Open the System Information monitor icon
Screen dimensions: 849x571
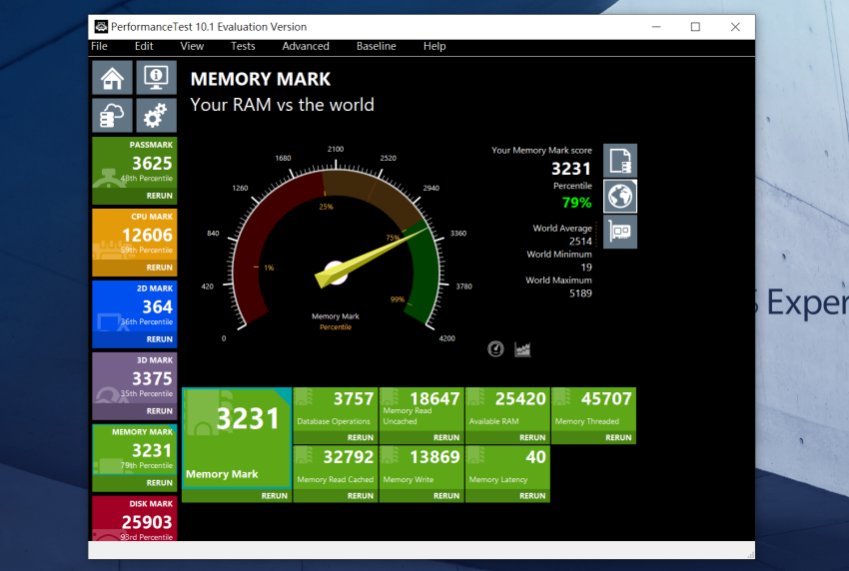tap(156, 78)
